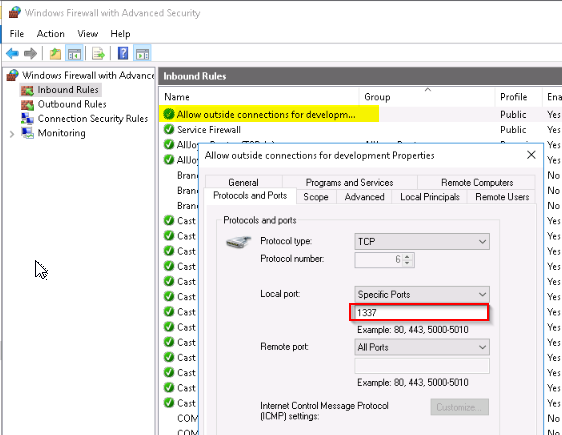Toggle the Show/Hide Action Pane icon
562x435 pixels.
(x=142, y=54)
